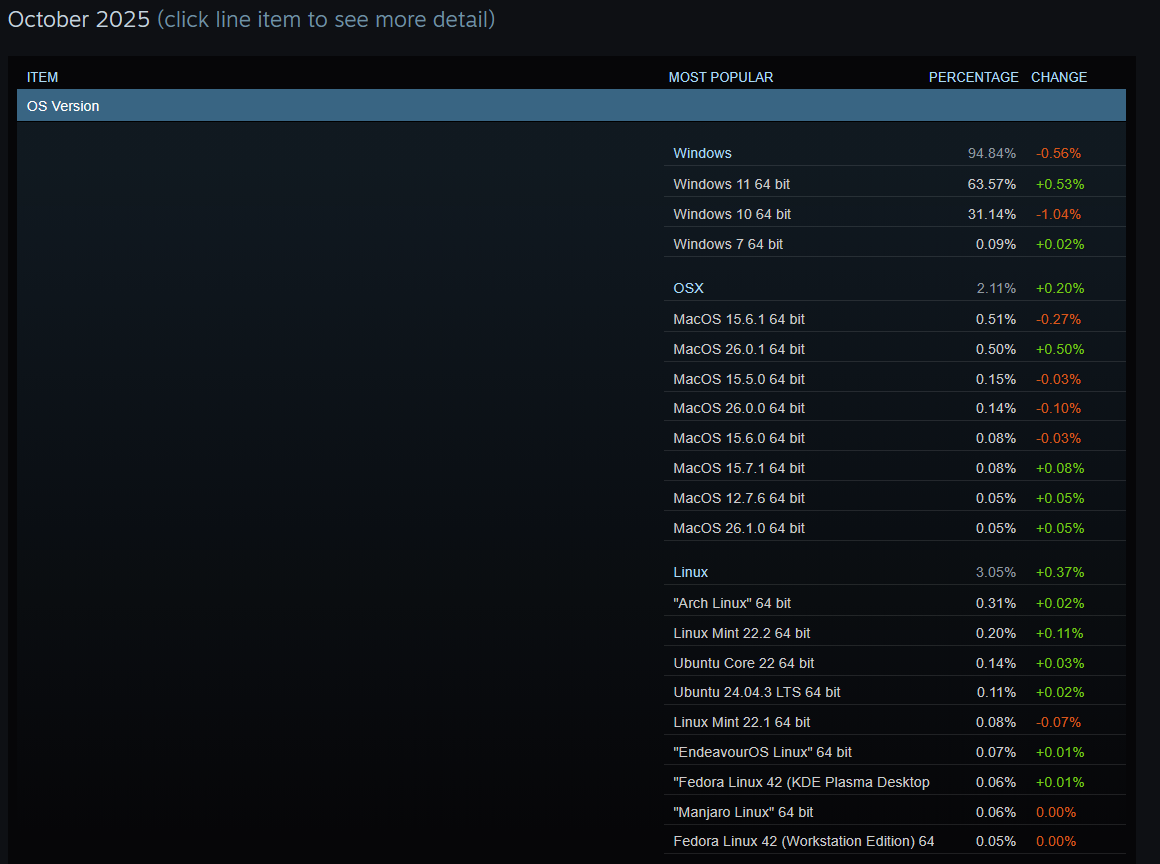
Task: Select the Windows 10 64 bit row
Action: [x=895, y=214]
